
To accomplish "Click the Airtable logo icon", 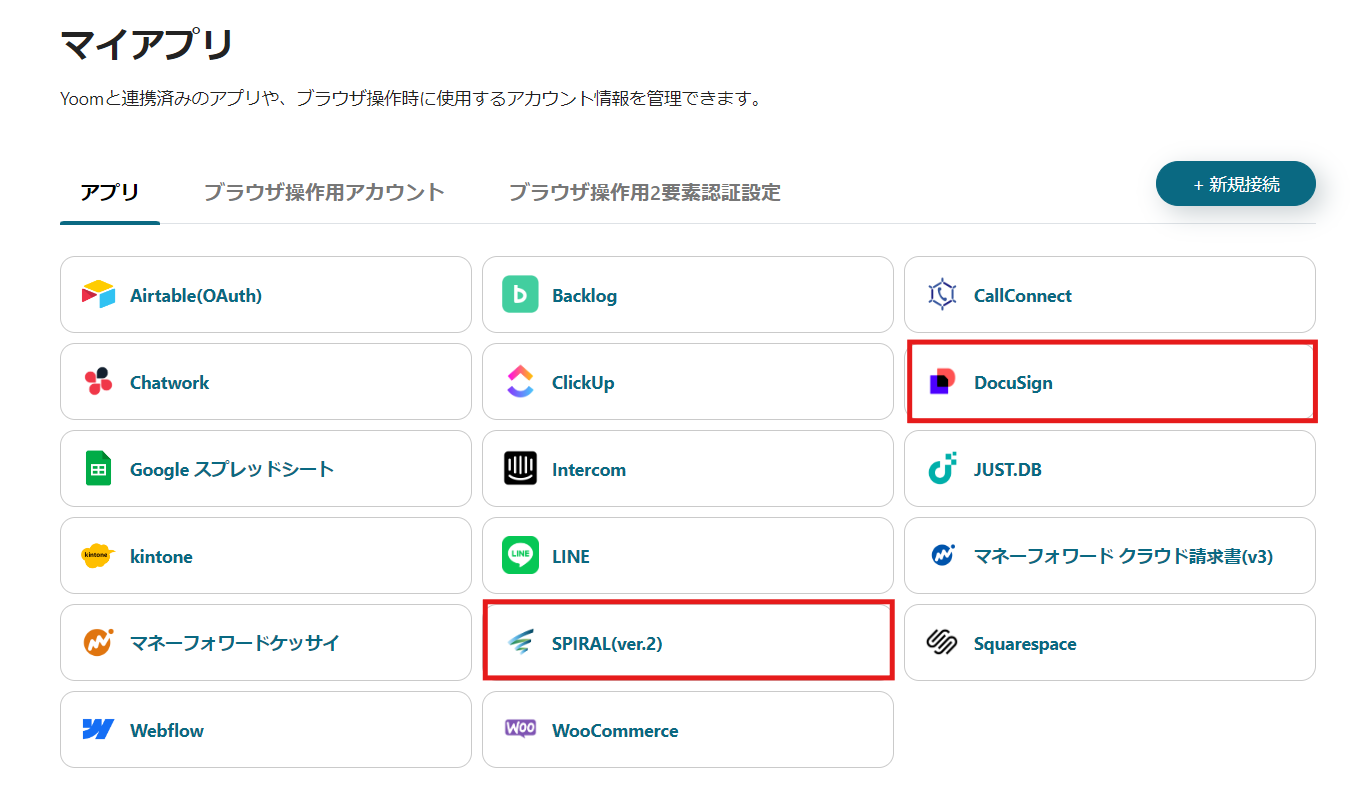I will click(x=99, y=295).
